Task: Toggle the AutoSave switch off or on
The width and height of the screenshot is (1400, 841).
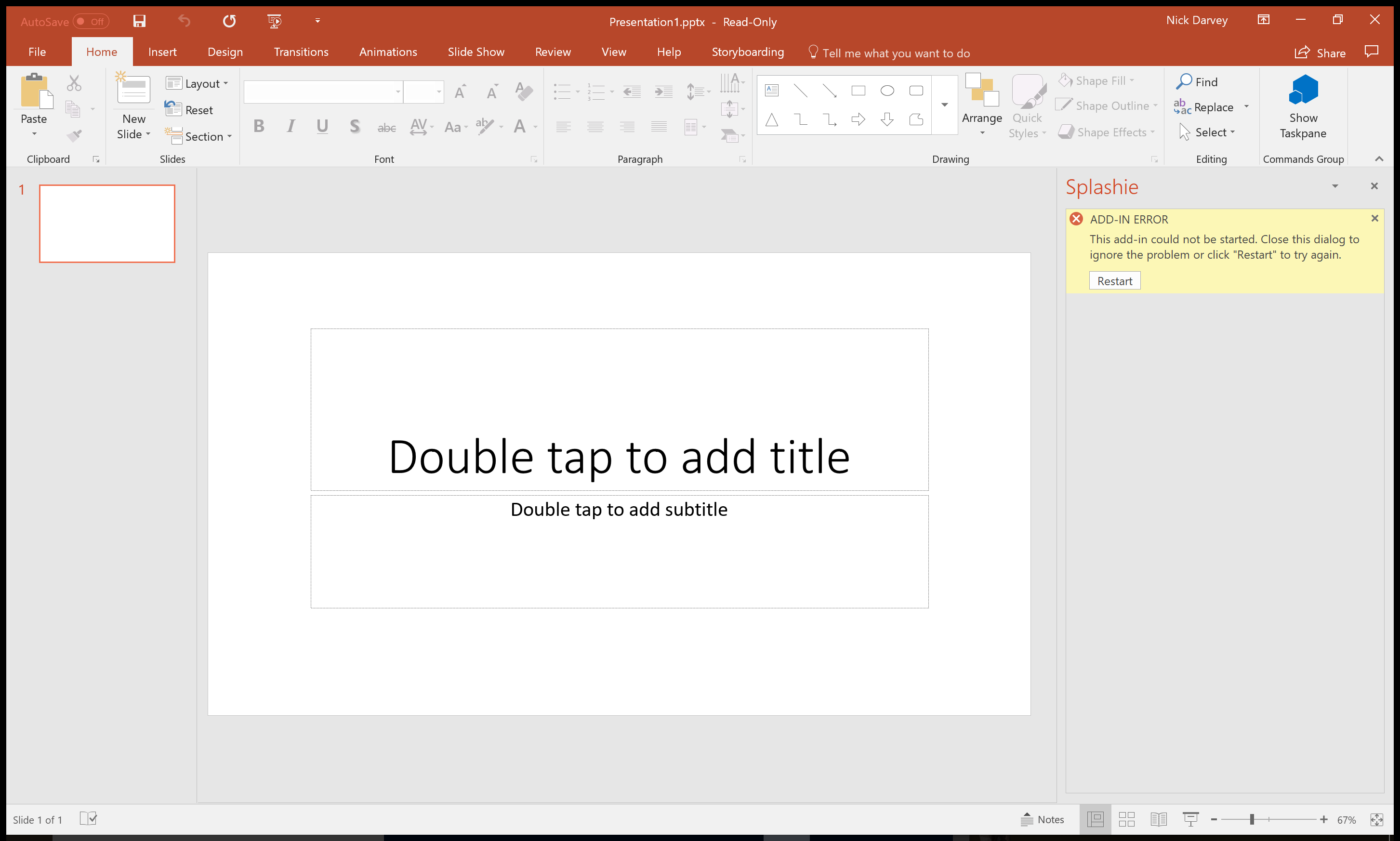Action: click(x=91, y=21)
